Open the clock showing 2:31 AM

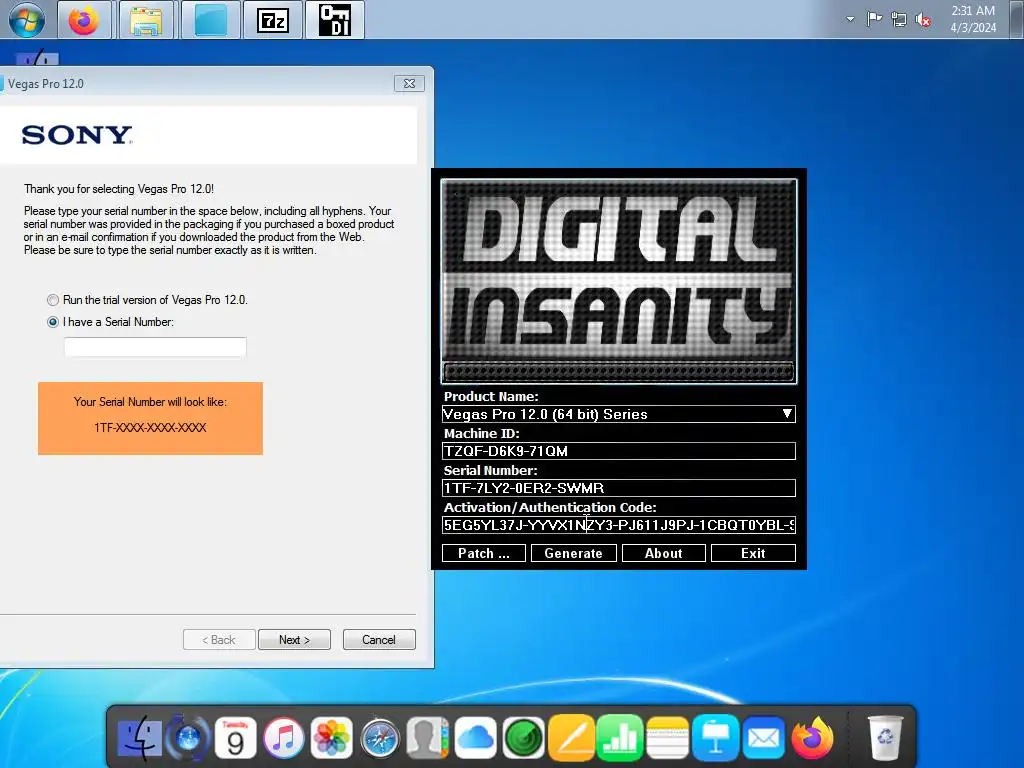point(973,19)
